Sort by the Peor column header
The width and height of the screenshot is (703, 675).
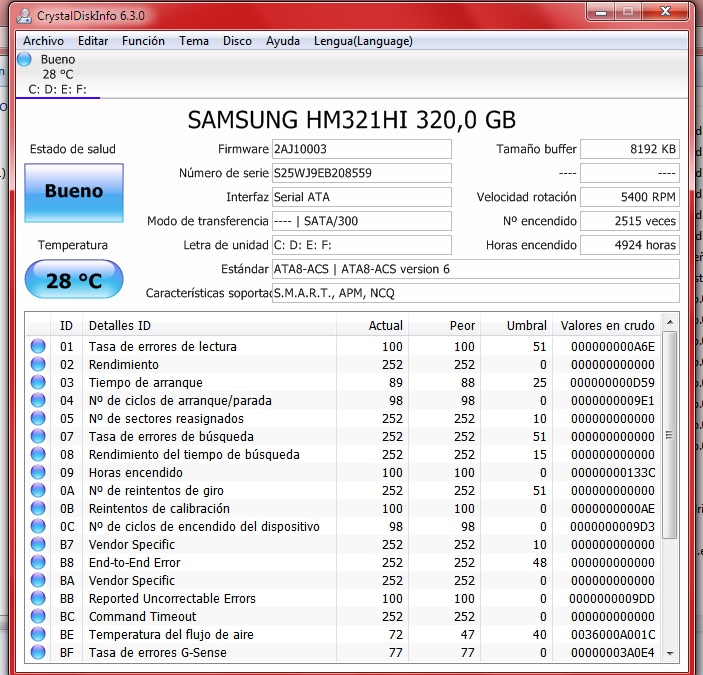(445, 325)
